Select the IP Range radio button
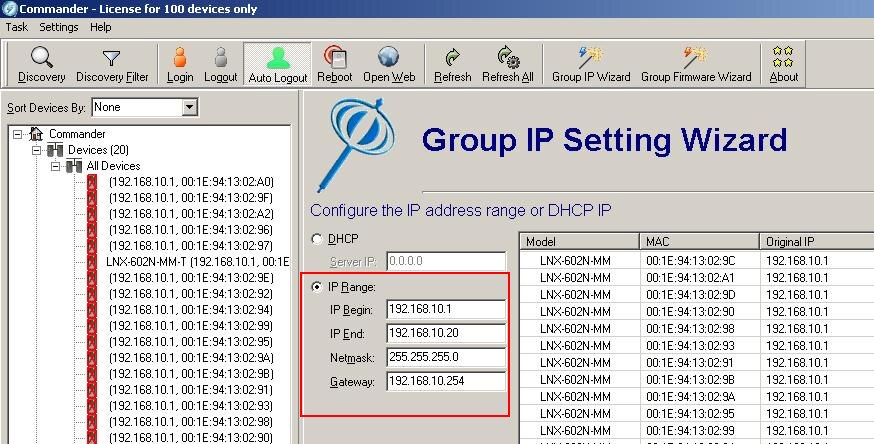Screen dimensions: 874x444 click(x=317, y=287)
